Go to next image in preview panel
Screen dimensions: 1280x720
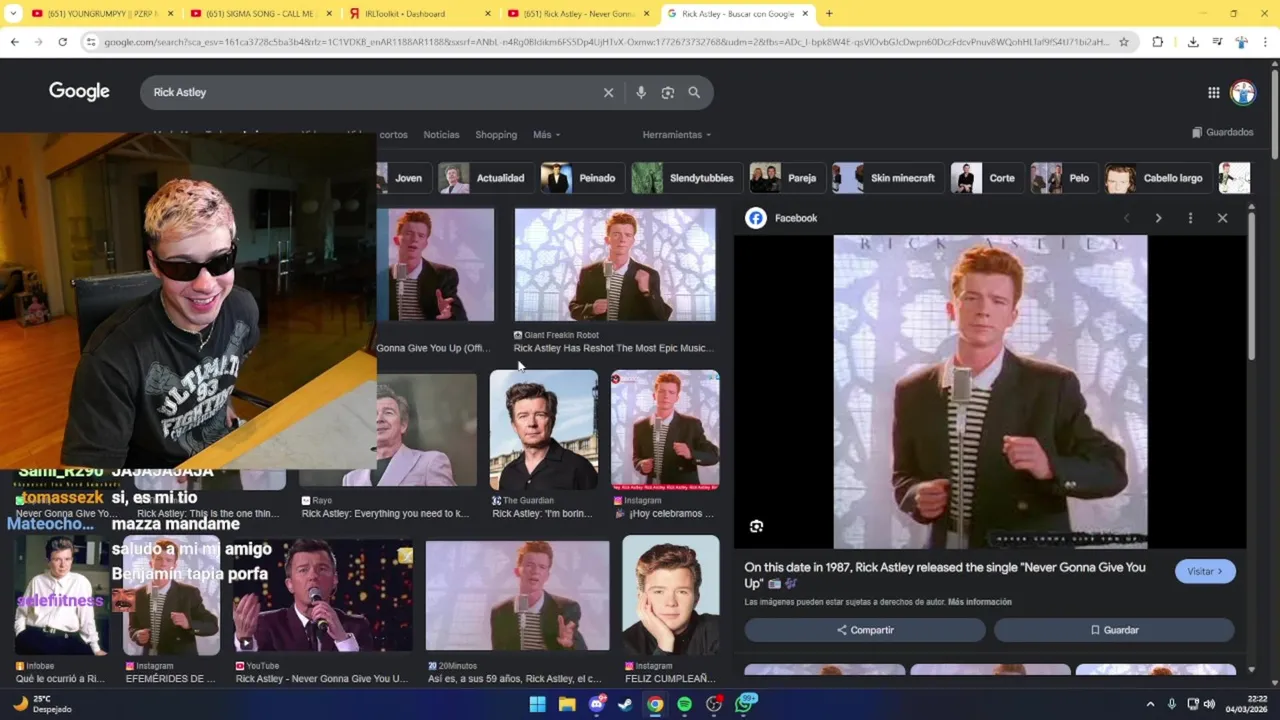click(1158, 218)
